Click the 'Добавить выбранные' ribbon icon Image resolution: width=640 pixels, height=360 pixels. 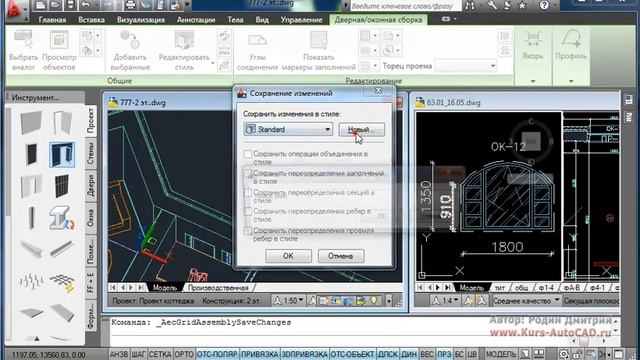click(130, 40)
